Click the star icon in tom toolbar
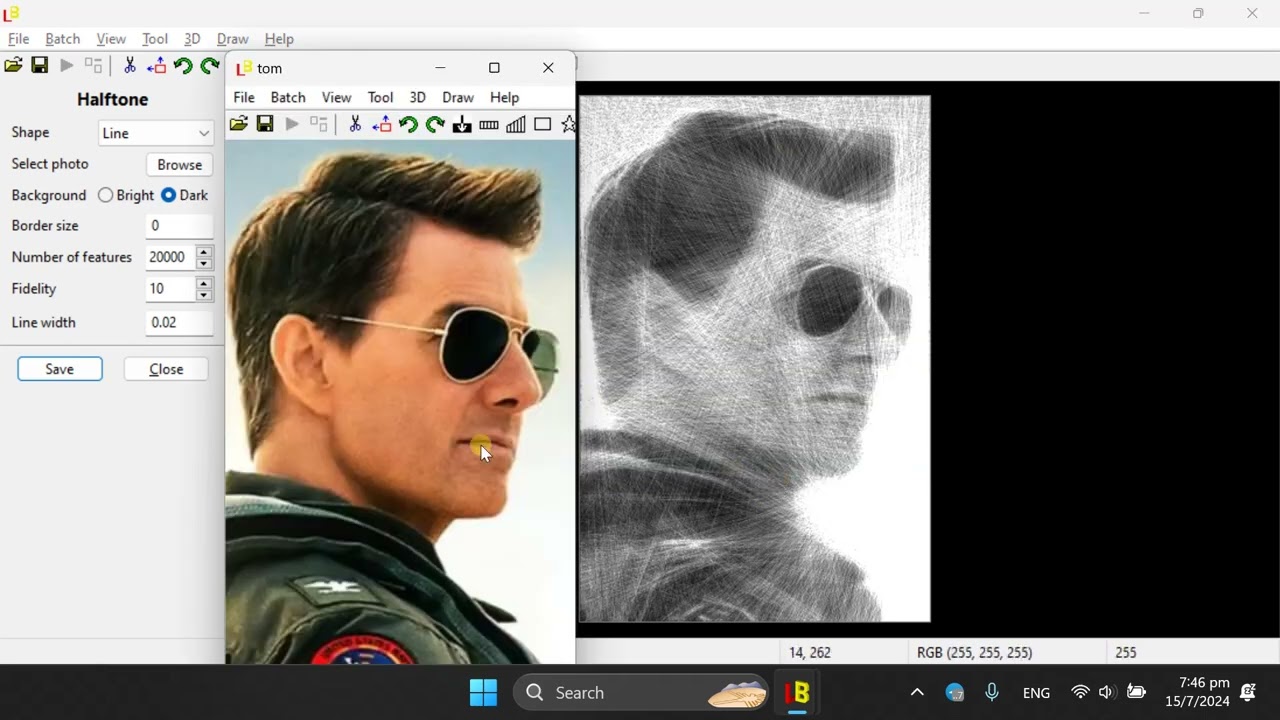 tap(568, 125)
